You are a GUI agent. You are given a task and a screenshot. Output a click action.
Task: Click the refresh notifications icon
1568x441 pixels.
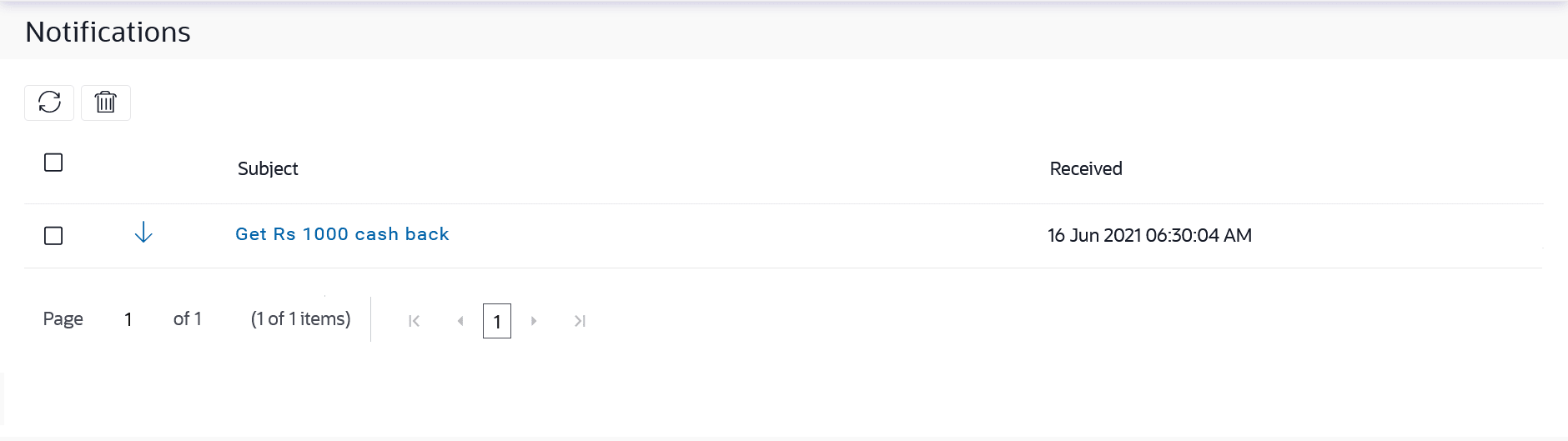tap(49, 103)
